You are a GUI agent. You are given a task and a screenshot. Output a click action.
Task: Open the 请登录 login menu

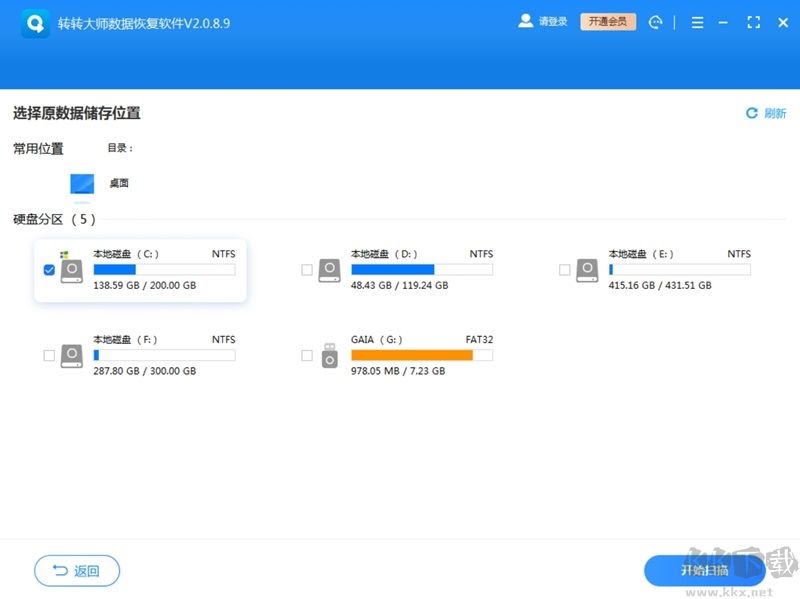541,22
